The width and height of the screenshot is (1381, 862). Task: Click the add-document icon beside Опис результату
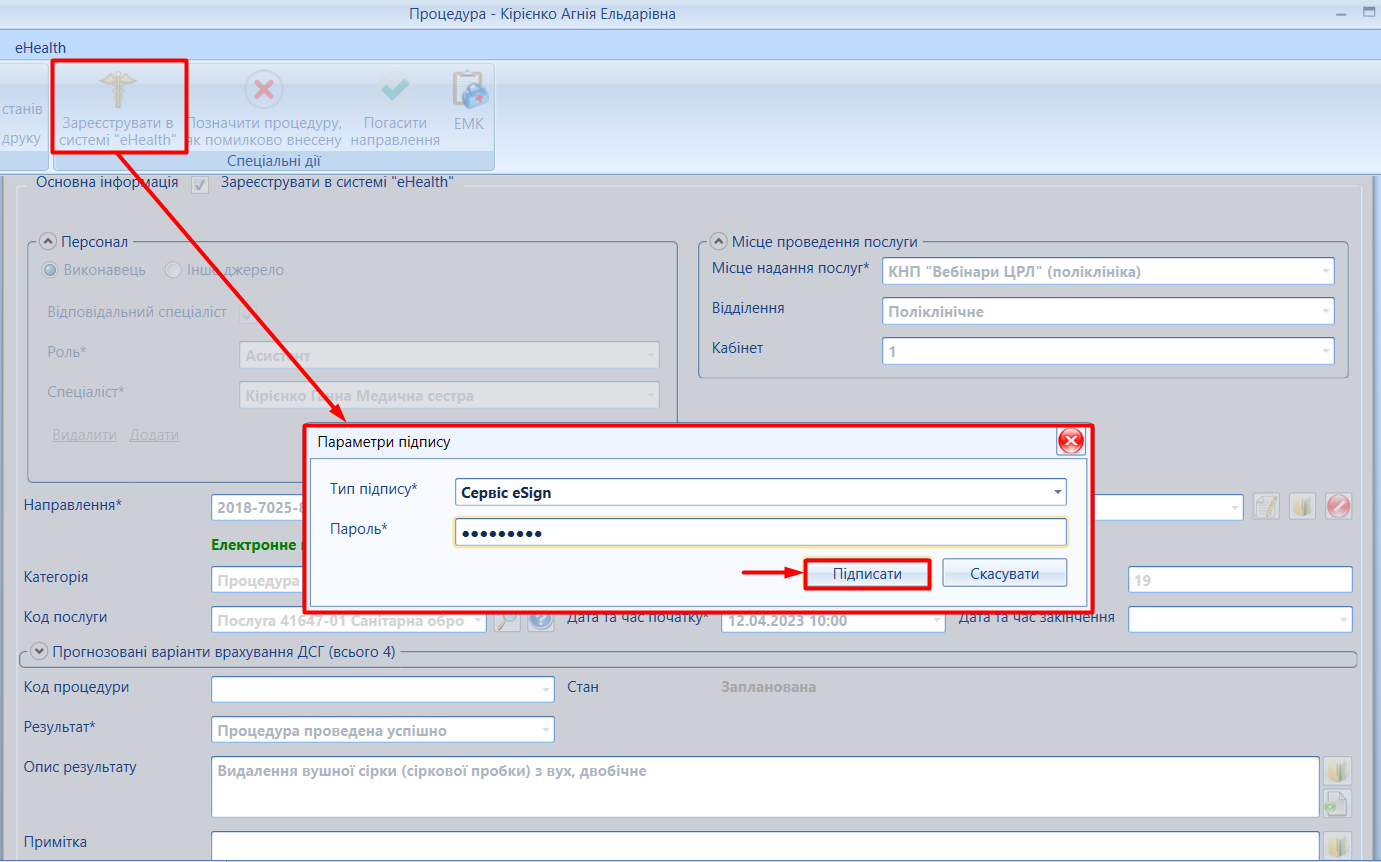pos(1337,803)
